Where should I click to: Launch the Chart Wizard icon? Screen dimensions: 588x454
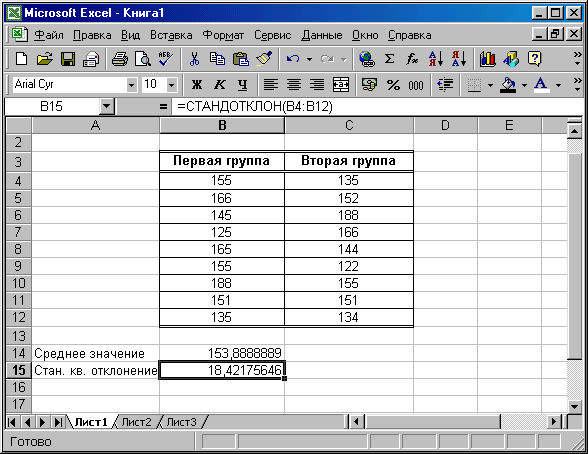click(488, 59)
